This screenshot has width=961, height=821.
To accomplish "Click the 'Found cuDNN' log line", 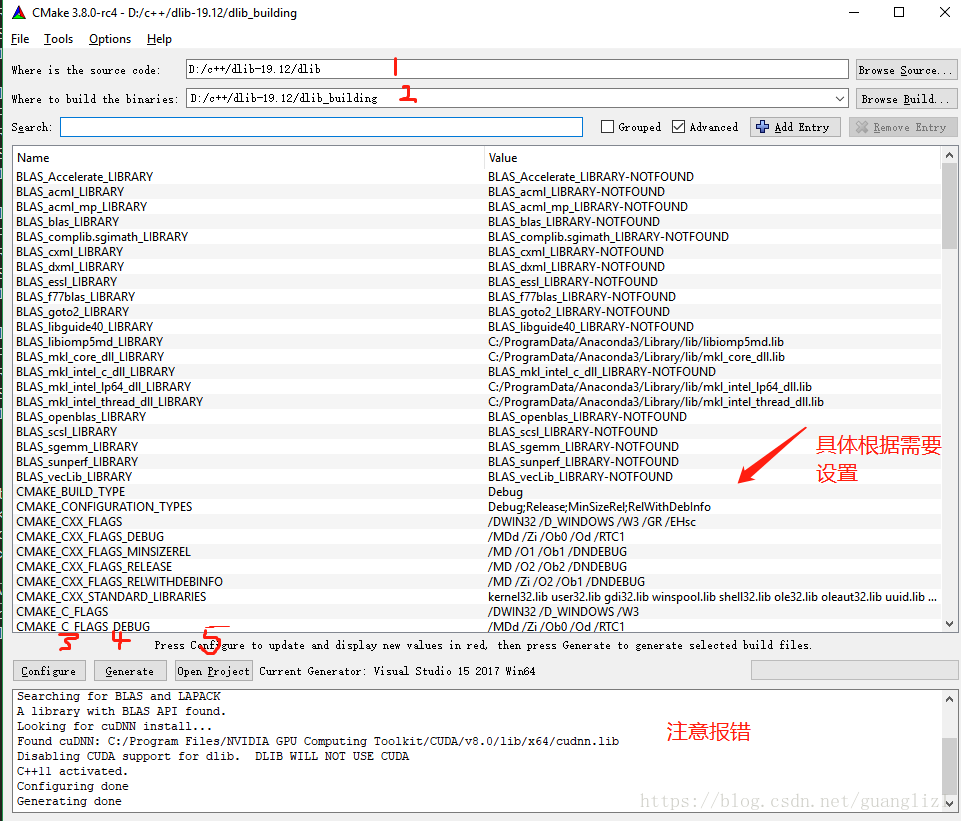I will 317,741.
